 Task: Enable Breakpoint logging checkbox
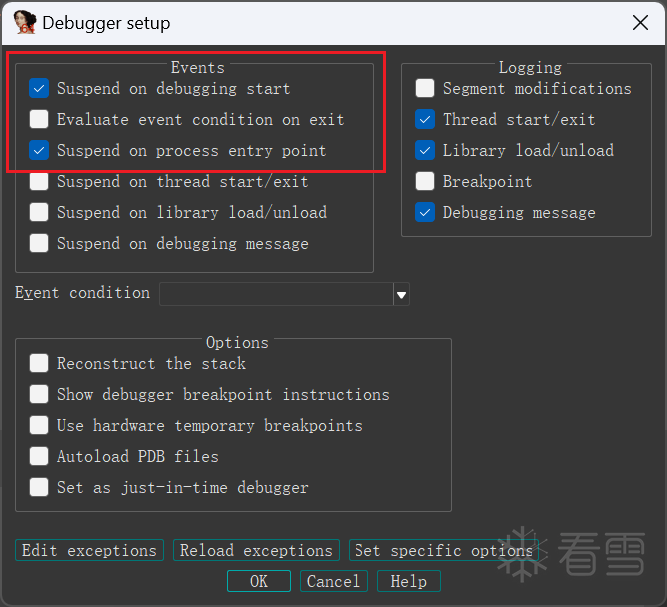click(425, 181)
